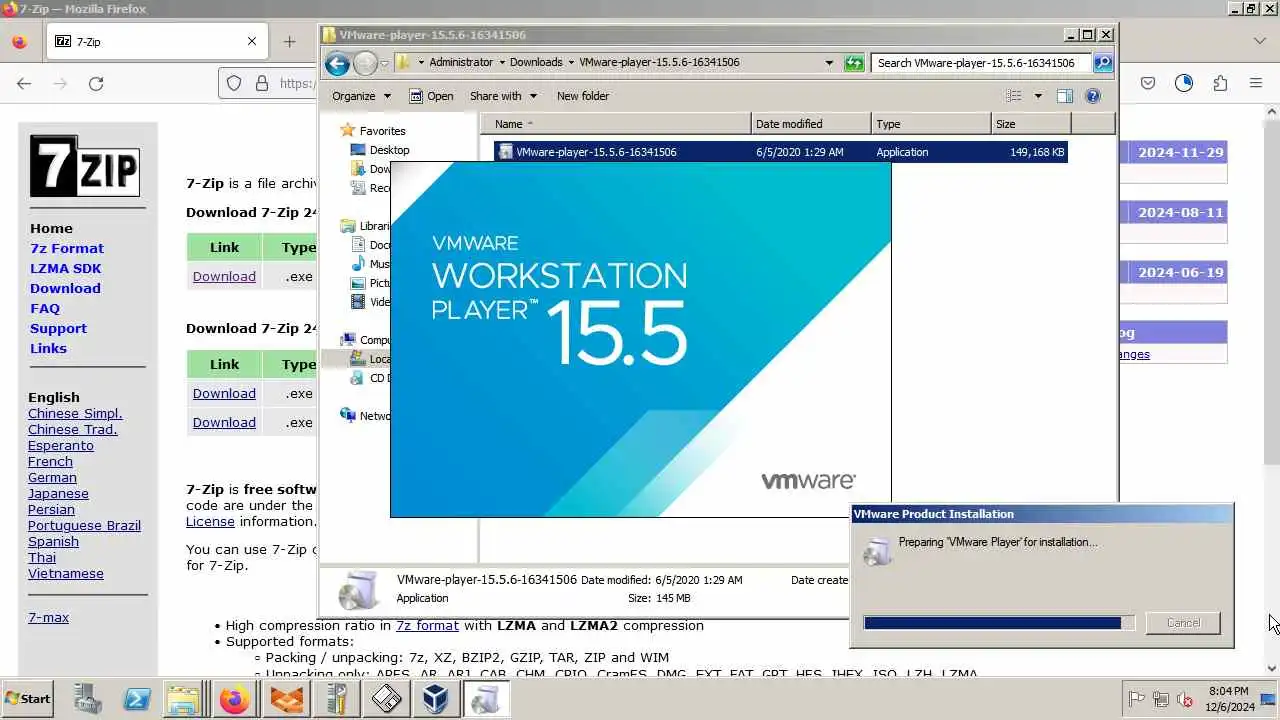The image size is (1280, 720).
Task: Open the Firefox extensions puzzle icon
Action: point(1220,84)
